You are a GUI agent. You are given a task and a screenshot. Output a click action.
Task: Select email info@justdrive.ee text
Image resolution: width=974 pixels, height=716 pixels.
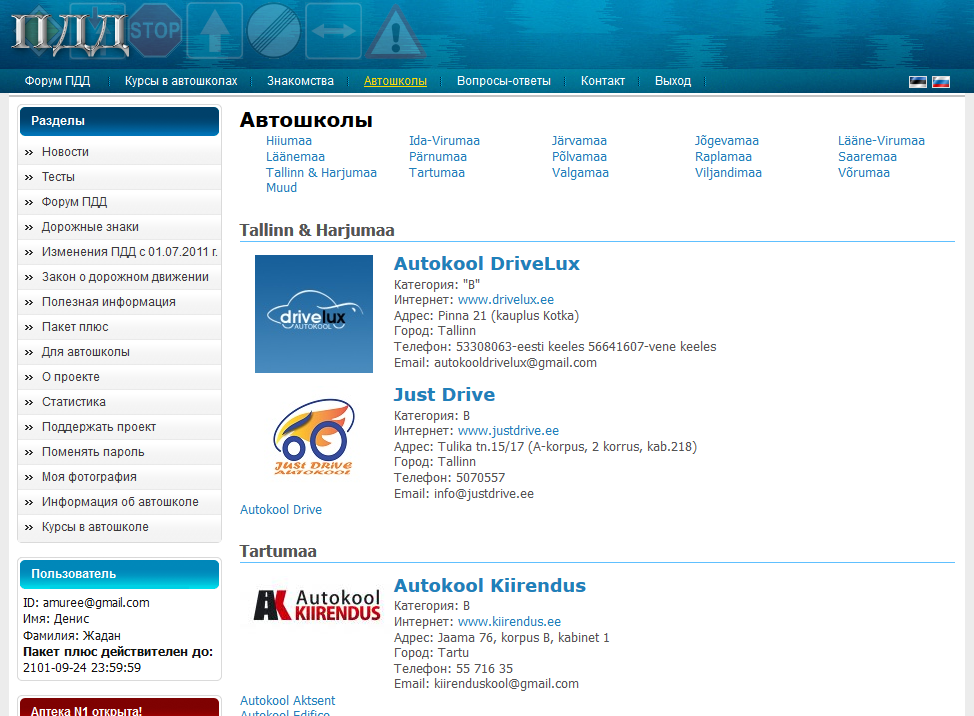coord(484,494)
